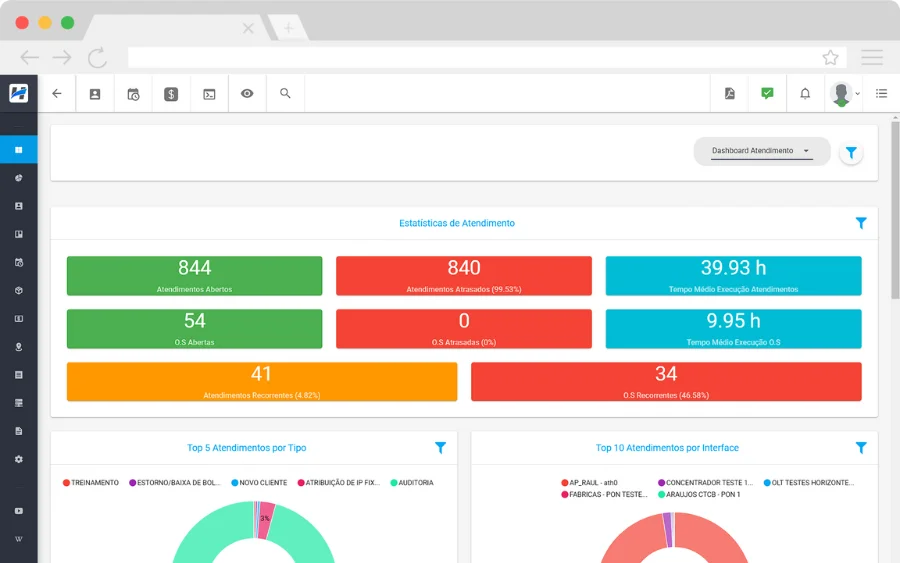Image resolution: width=900 pixels, height=563 pixels.
Task: Open the Dashboard Atendimento dropdown
Action: point(761,151)
